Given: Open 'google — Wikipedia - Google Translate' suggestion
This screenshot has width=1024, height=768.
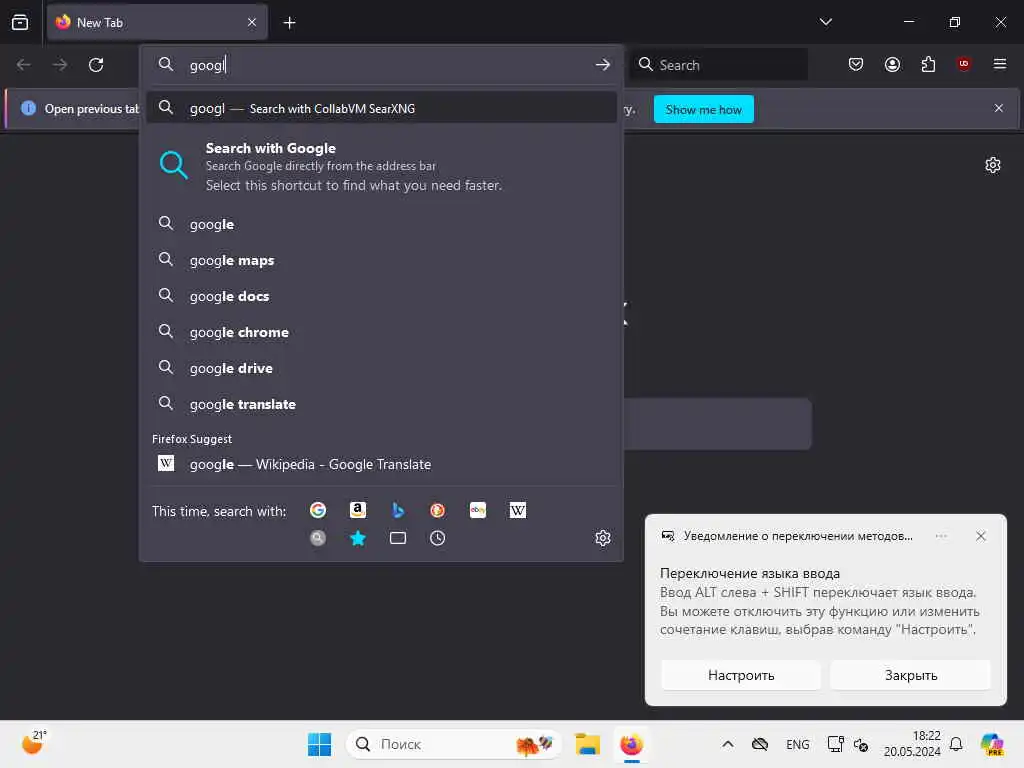Looking at the screenshot, I should tap(381, 464).
